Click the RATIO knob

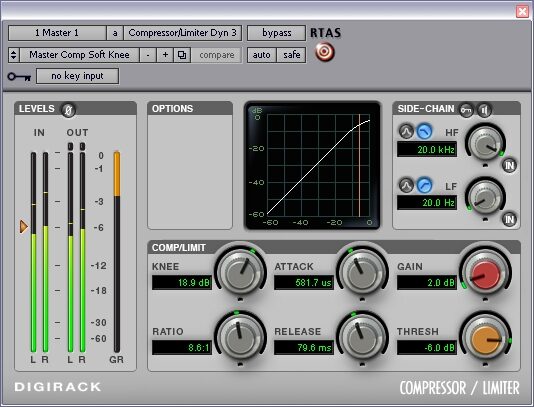[240, 338]
